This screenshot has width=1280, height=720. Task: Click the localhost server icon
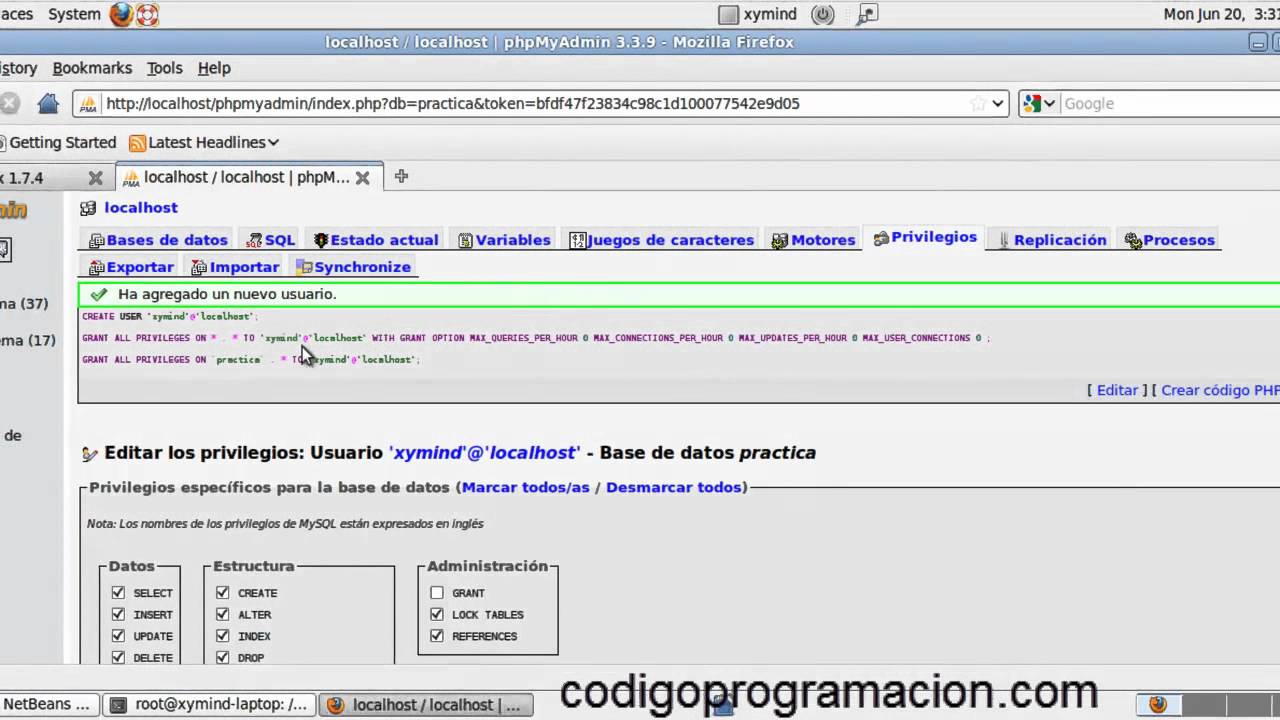[88, 208]
